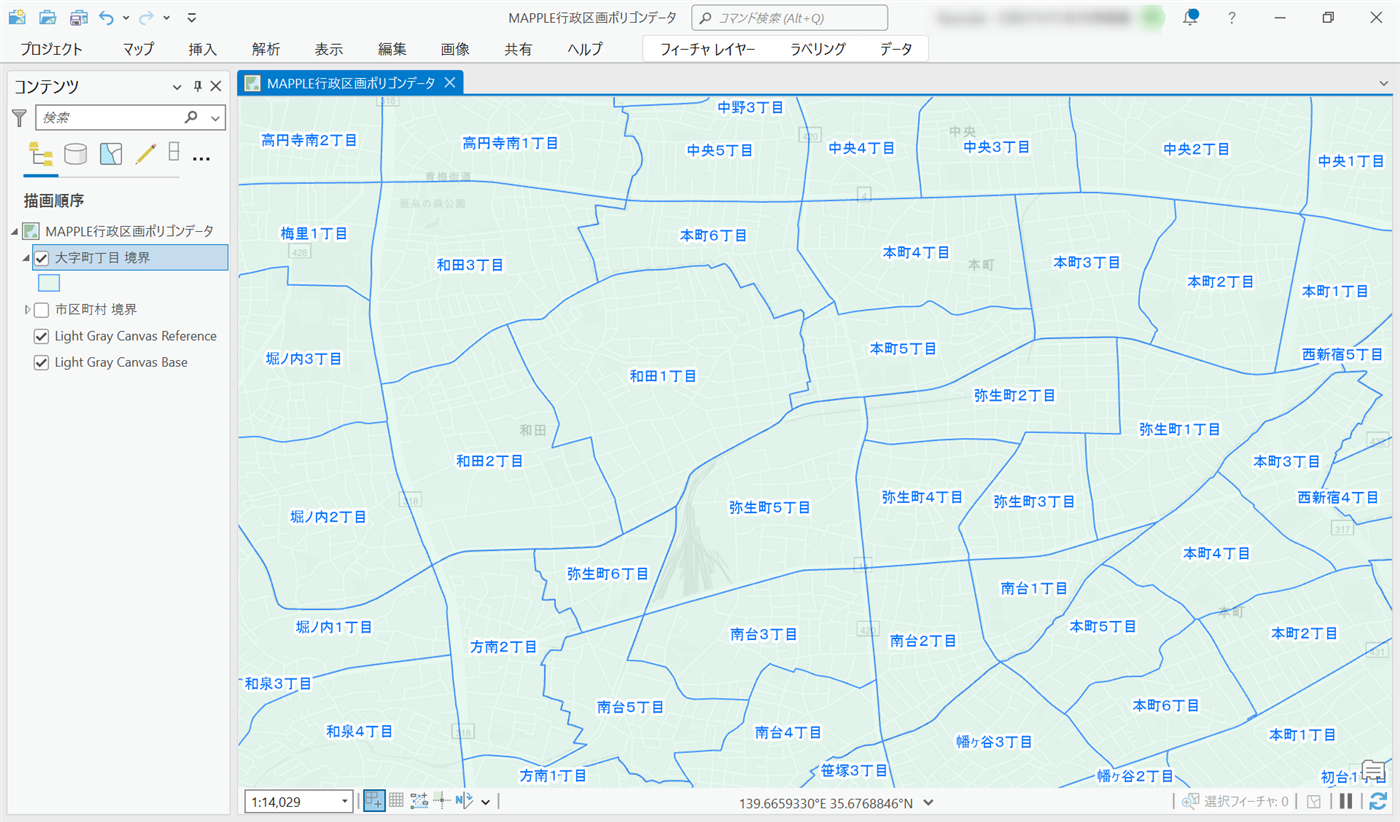Switch to List By Data Source view
Viewport: 1400px width, 822px height.
75,154
